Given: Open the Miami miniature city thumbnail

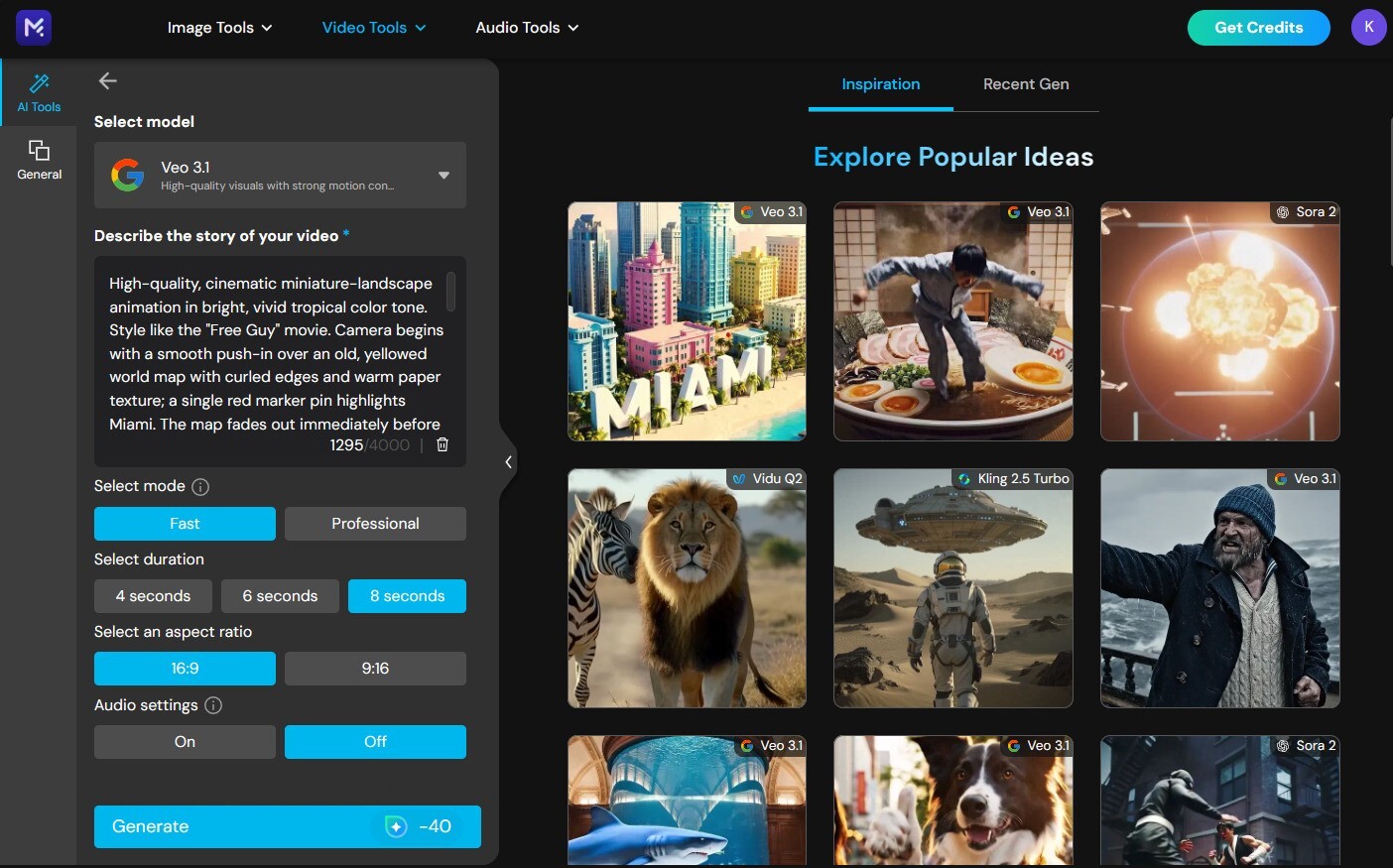Looking at the screenshot, I should click(x=687, y=321).
